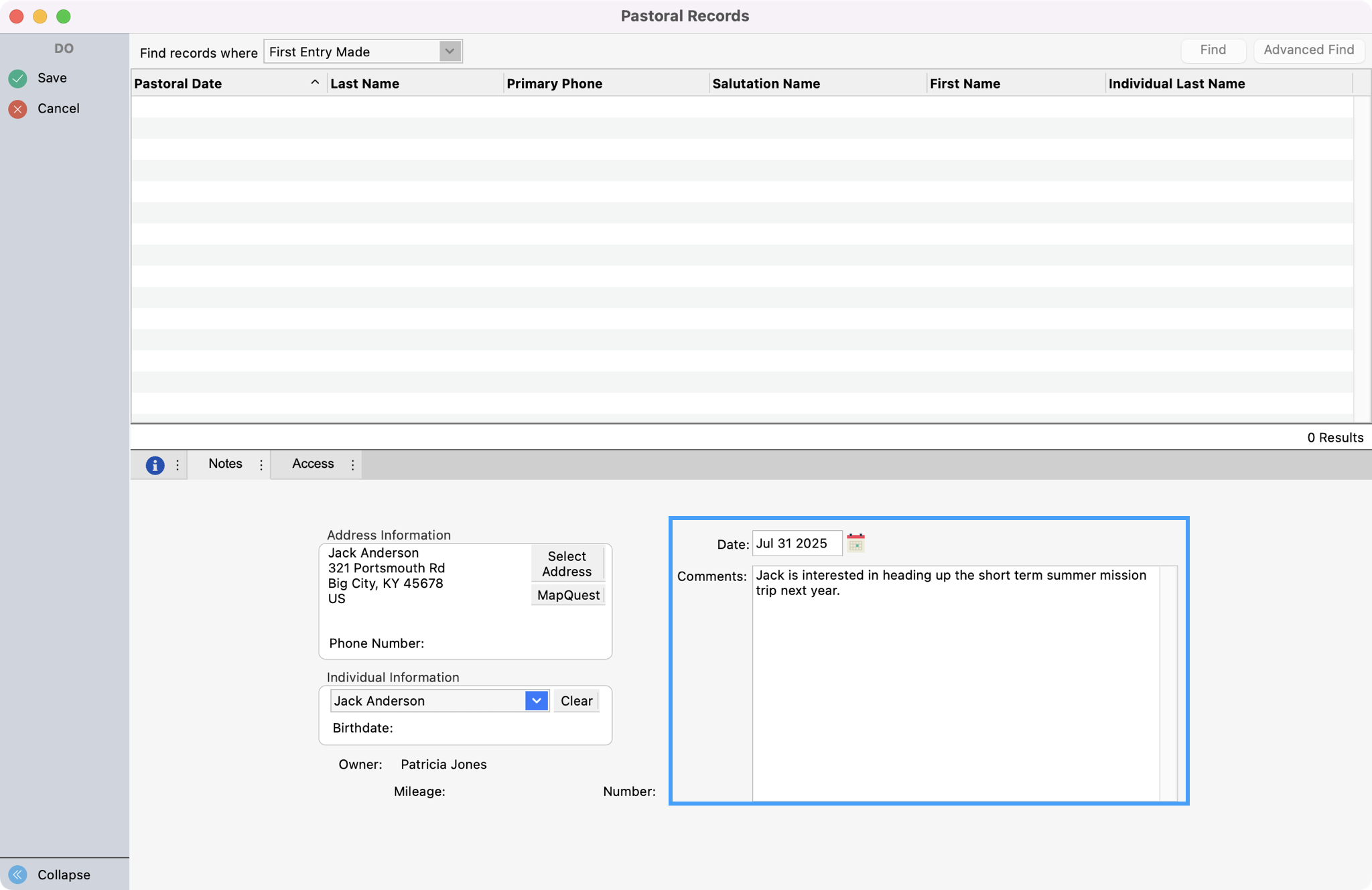The height and width of the screenshot is (890, 1372).
Task: Switch to the Access tab
Action: (x=312, y=464)
